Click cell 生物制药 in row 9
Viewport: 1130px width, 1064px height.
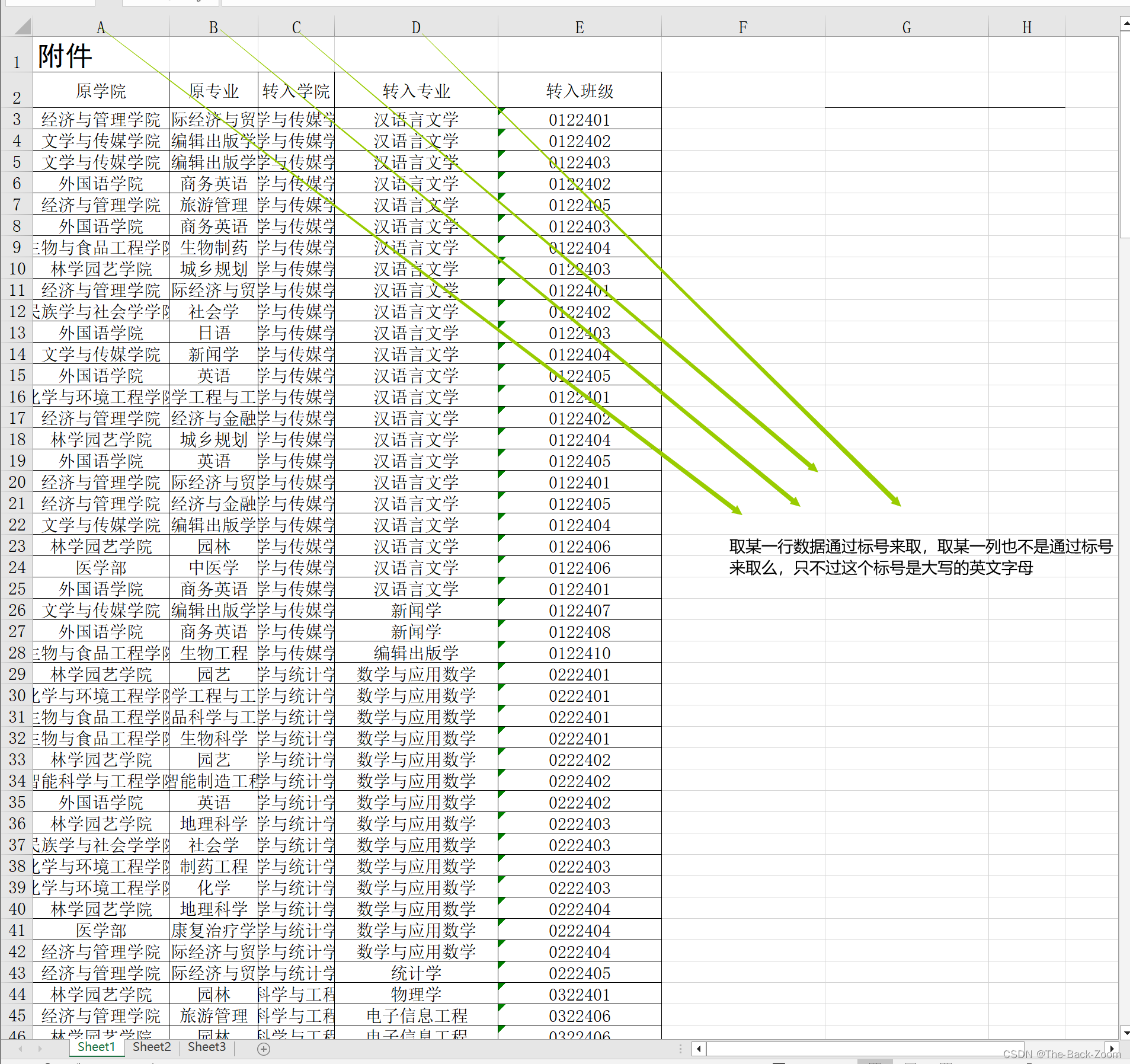pos(213,247)
